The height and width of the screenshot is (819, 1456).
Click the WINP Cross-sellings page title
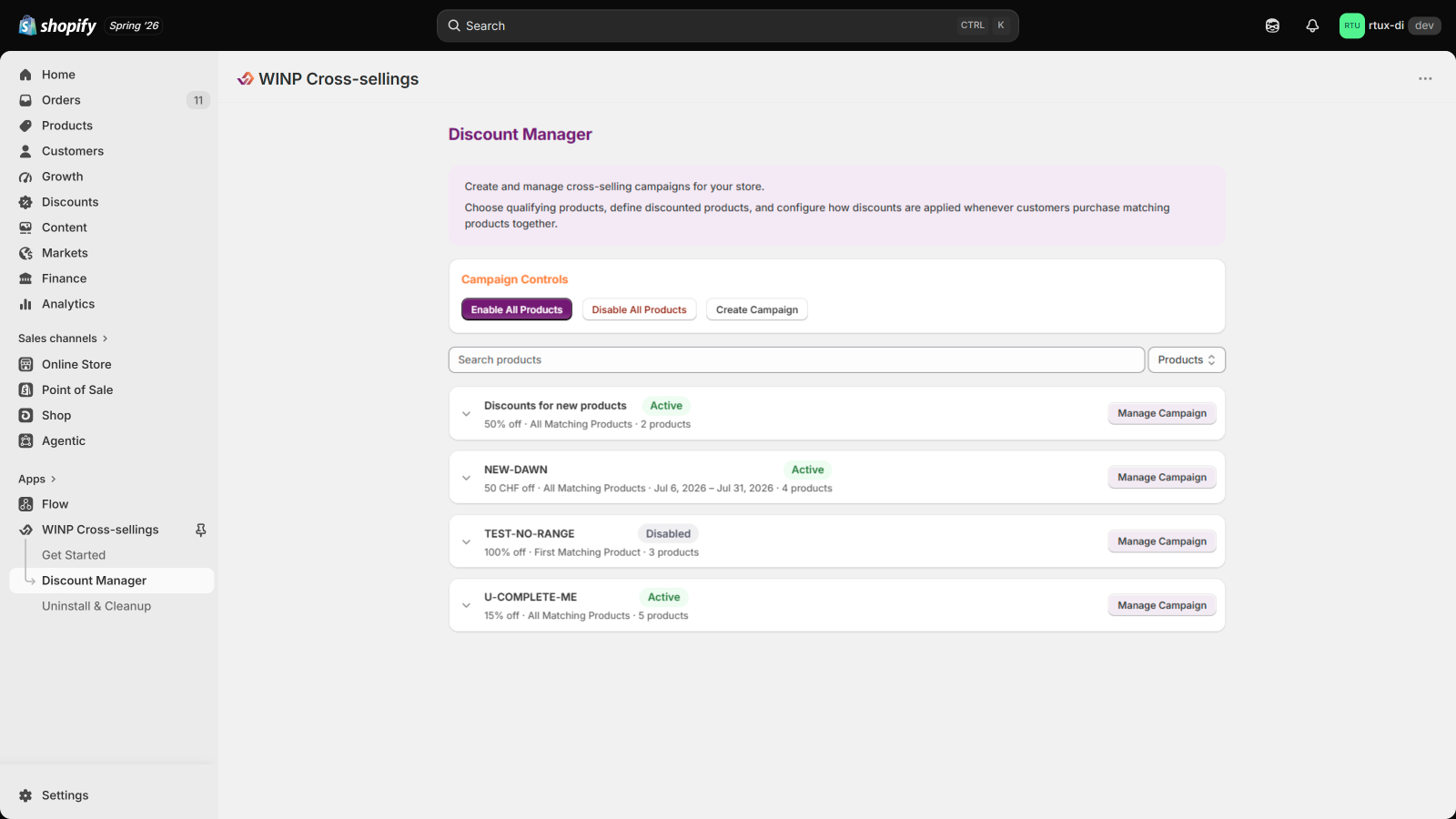click(339, 79)
